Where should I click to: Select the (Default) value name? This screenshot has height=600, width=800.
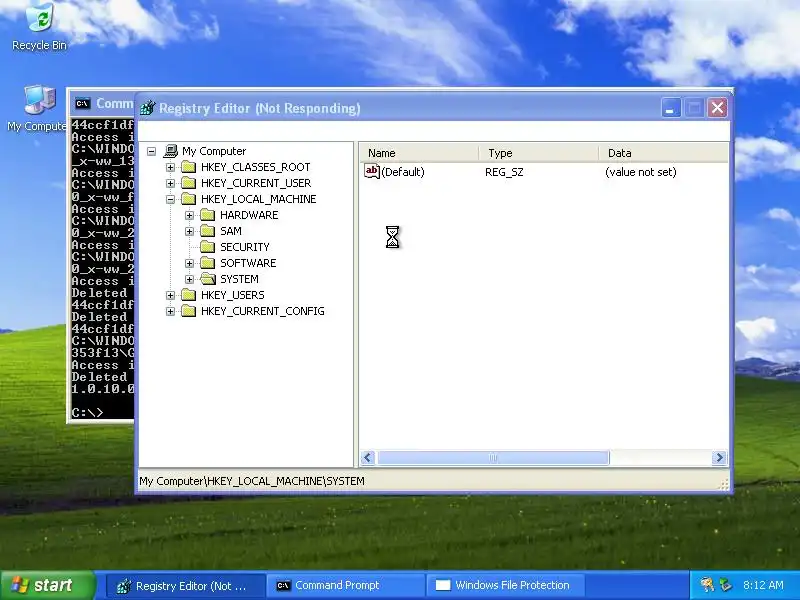(x=403, y=172)
